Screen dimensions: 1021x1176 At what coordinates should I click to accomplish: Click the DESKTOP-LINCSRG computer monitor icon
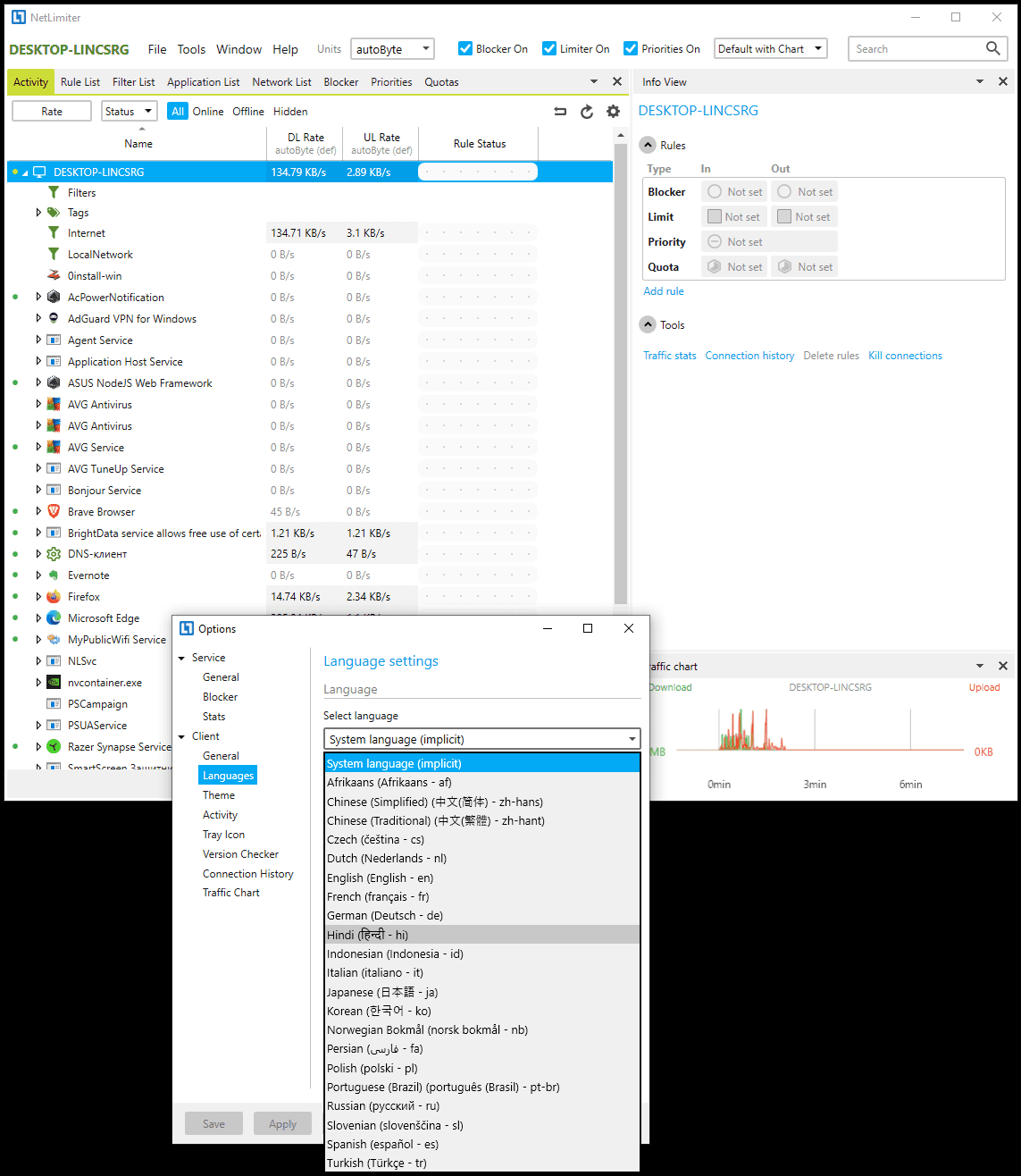(39, 172)
